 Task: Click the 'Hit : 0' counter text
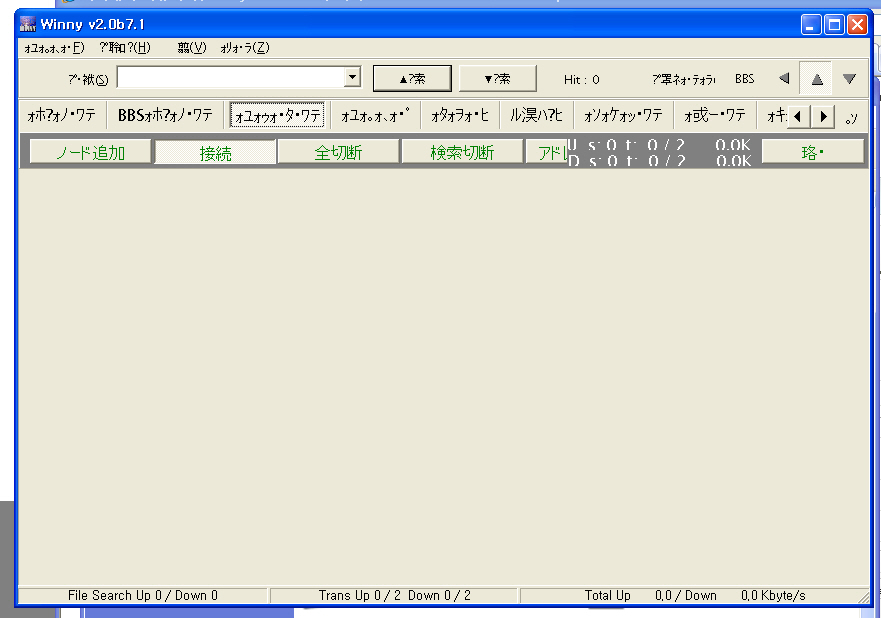[582, 80]
